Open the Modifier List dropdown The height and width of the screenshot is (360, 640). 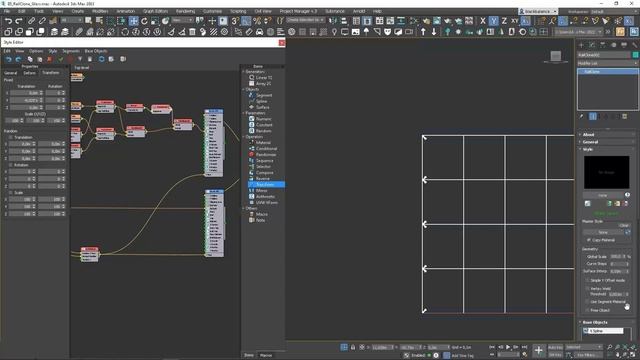pyautogui.click(x=607, y=63)
